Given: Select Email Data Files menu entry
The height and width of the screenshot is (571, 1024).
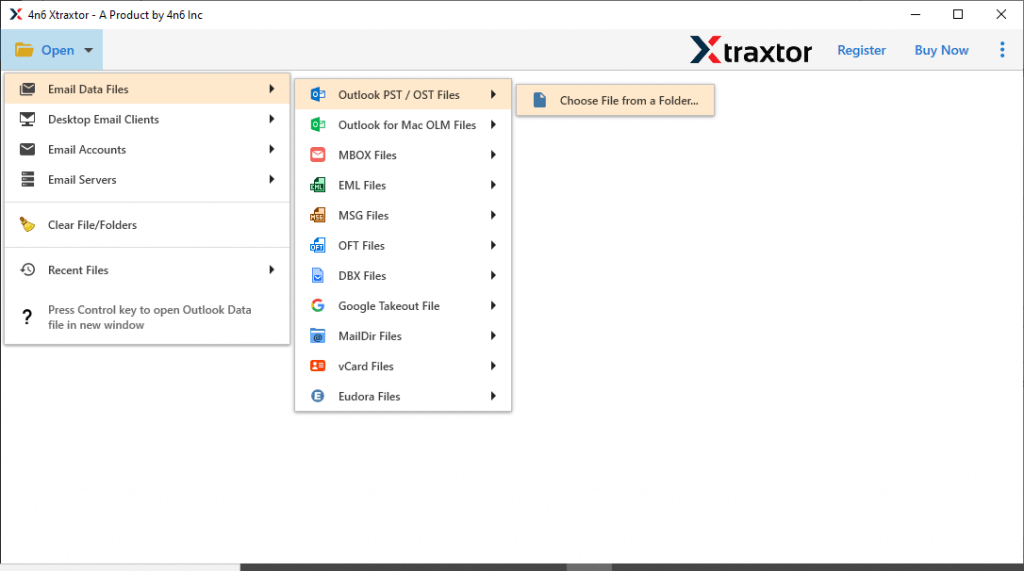Looking at the screenshot, I should pyautogui.click(x=147, y=90).
